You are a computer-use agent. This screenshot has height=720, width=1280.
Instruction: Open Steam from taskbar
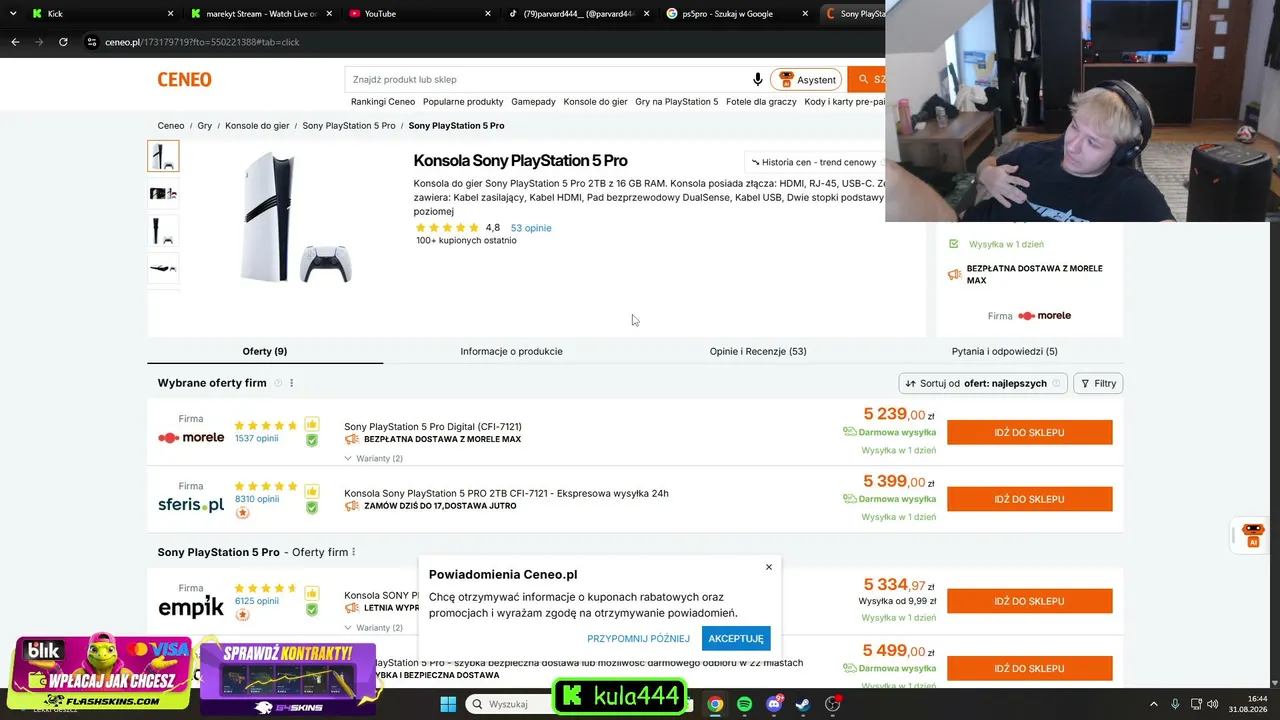pos(803,704)
